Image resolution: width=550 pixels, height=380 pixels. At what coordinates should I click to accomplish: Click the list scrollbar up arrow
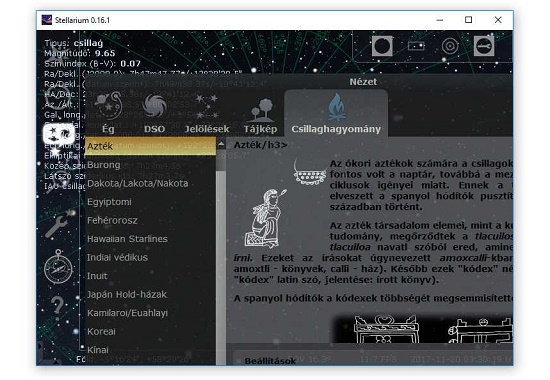tap(221, 144)
